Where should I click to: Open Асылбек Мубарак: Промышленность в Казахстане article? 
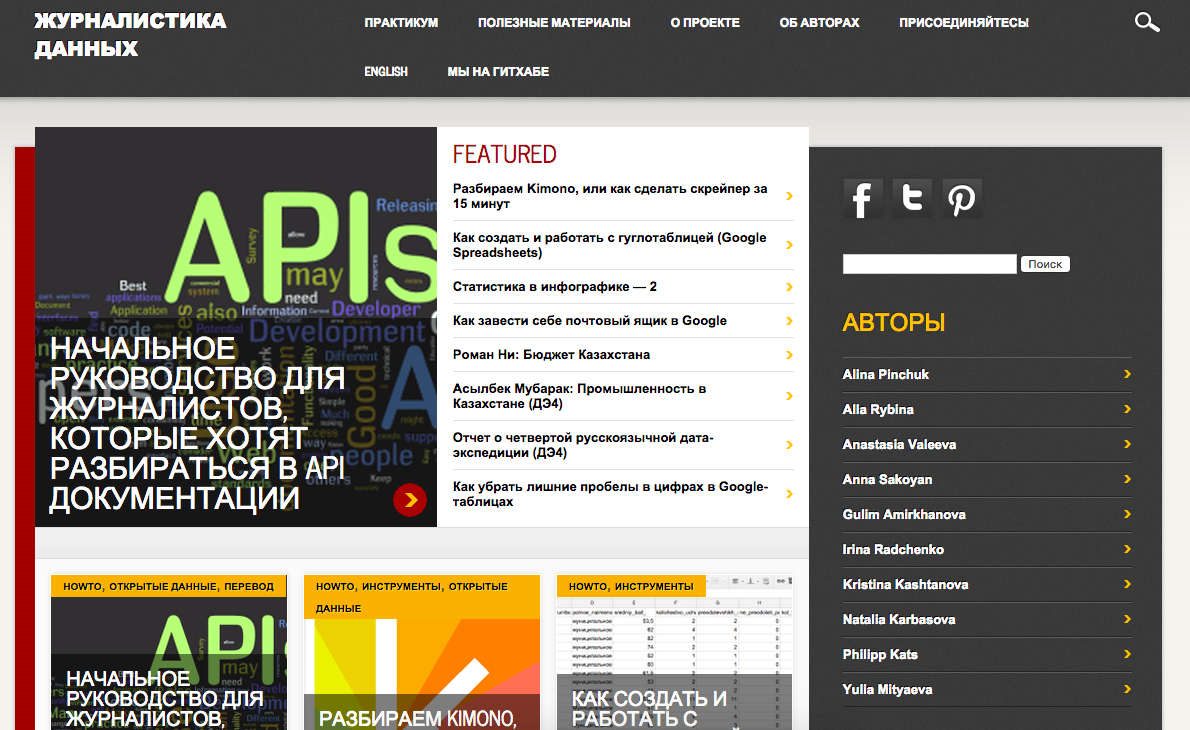click(579, 396)
